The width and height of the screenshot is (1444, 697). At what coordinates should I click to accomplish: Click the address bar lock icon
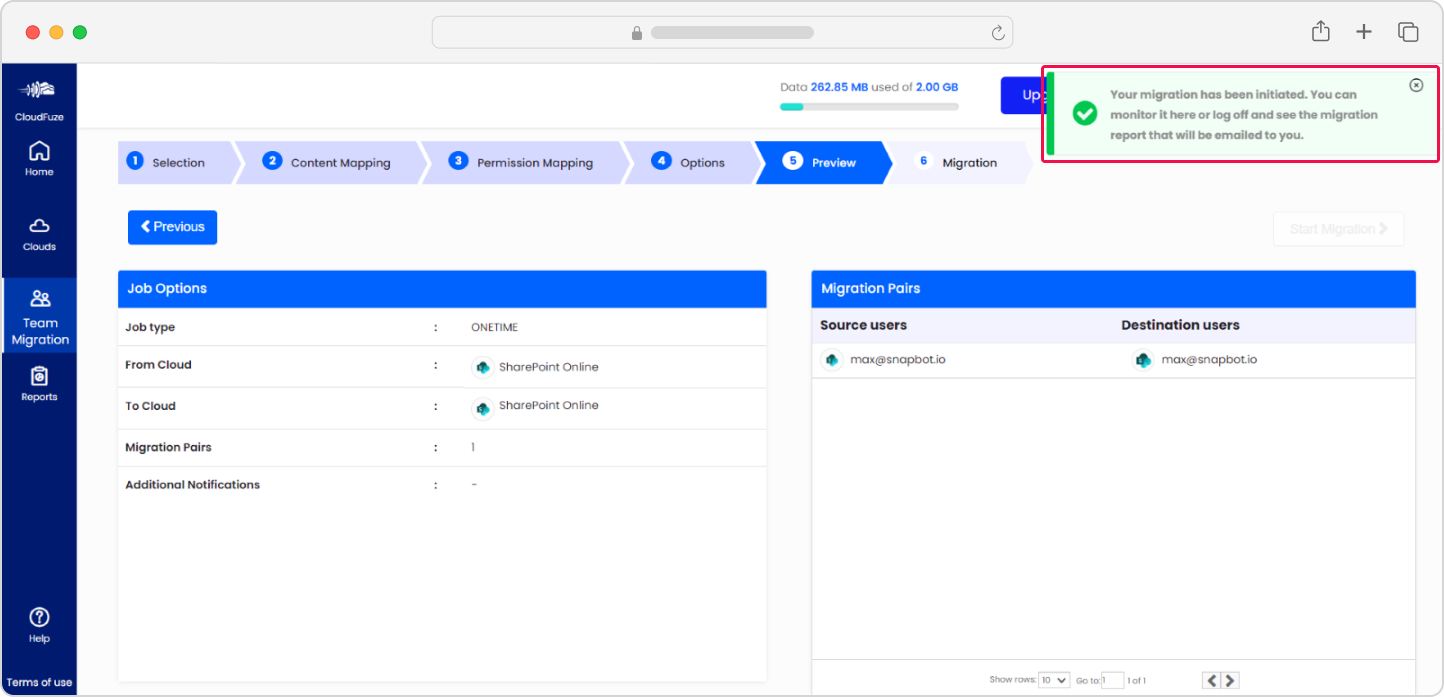point(637,33)
